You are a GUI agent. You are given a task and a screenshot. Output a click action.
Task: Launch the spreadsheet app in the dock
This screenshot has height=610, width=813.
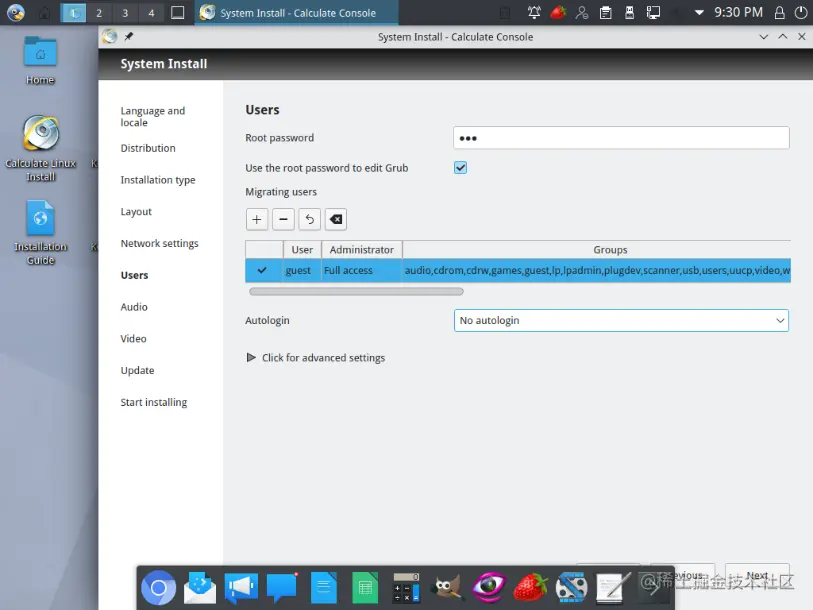365,588
